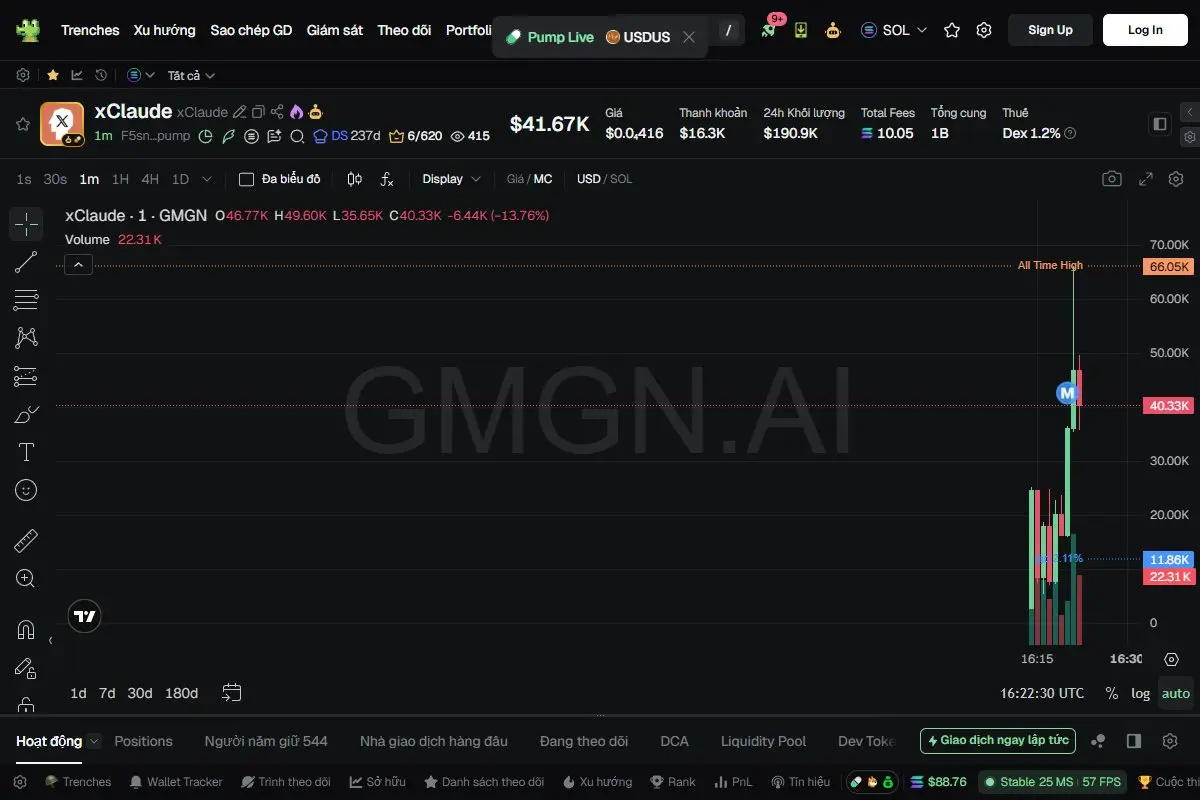Open the Xu hướng menu

click(165, 30)
